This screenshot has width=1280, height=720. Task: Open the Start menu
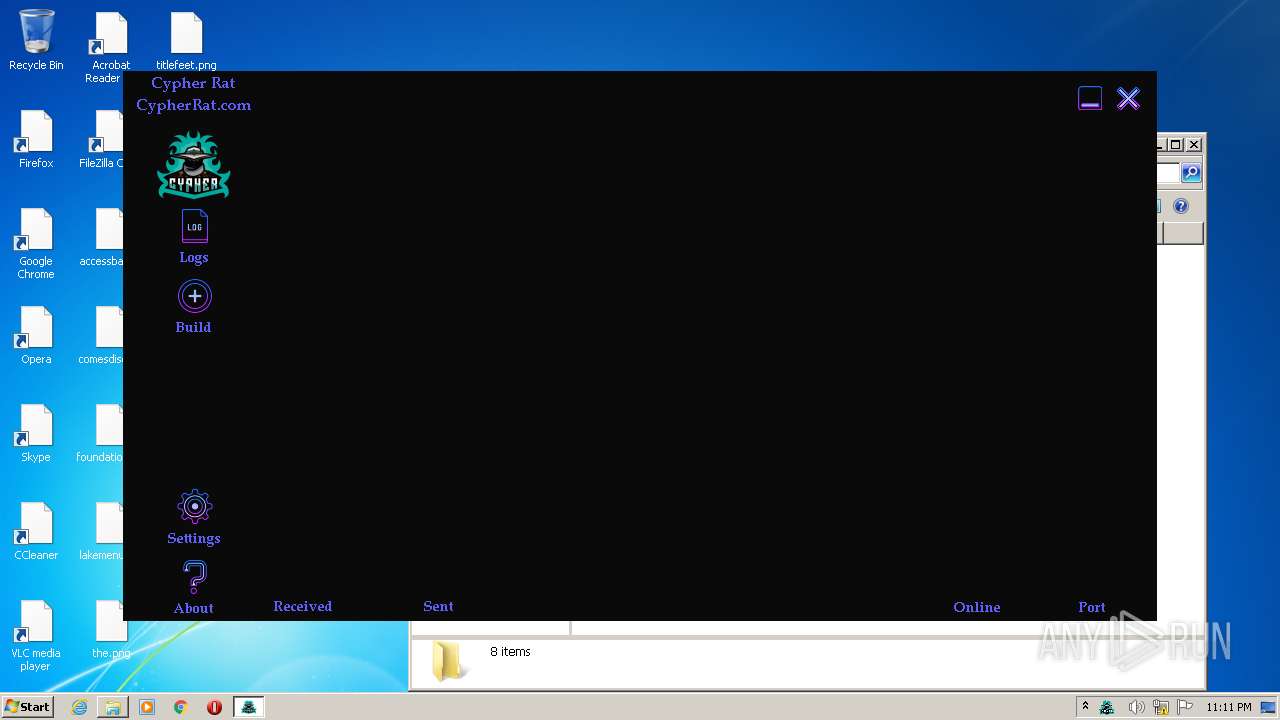click(x=27, y=707)
